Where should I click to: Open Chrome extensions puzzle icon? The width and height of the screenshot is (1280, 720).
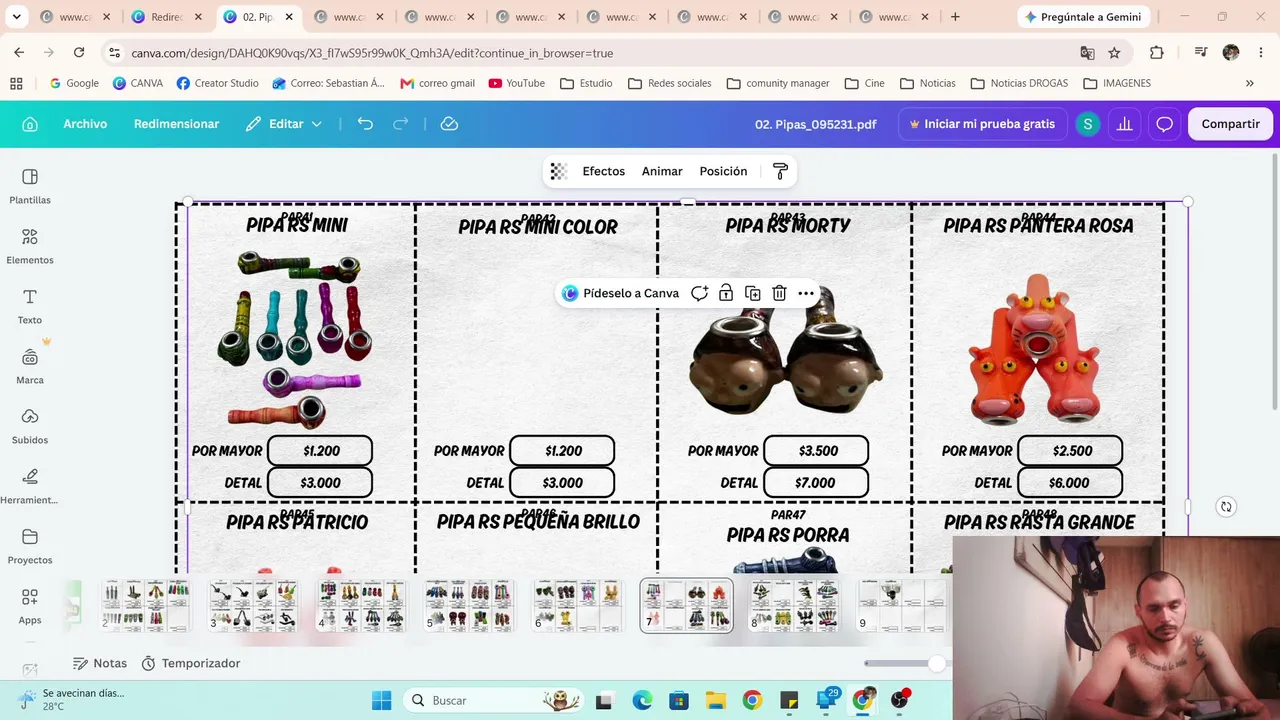point(1157,53)
